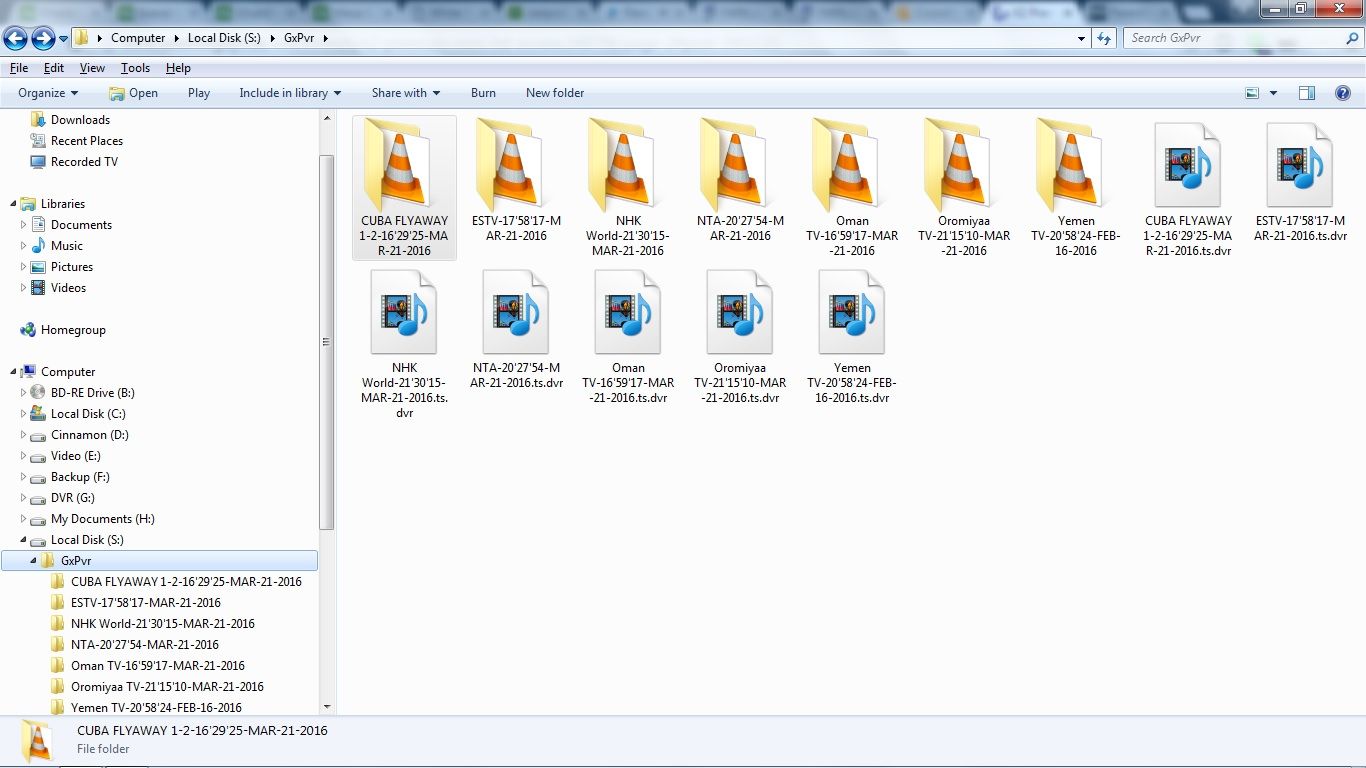The height and width of the screenshot is (768, 1366).
Task: Click the Play toolbar button
Action: click(199, 93)
